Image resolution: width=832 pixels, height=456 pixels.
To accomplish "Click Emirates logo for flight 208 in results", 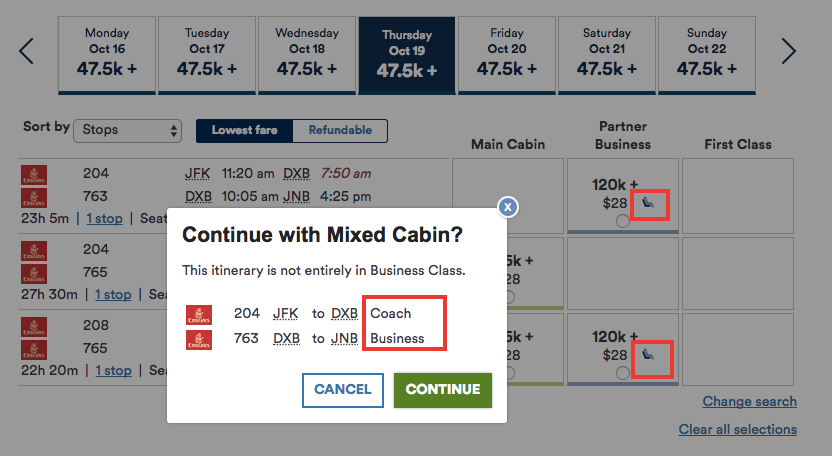I will tap(34, 326).
